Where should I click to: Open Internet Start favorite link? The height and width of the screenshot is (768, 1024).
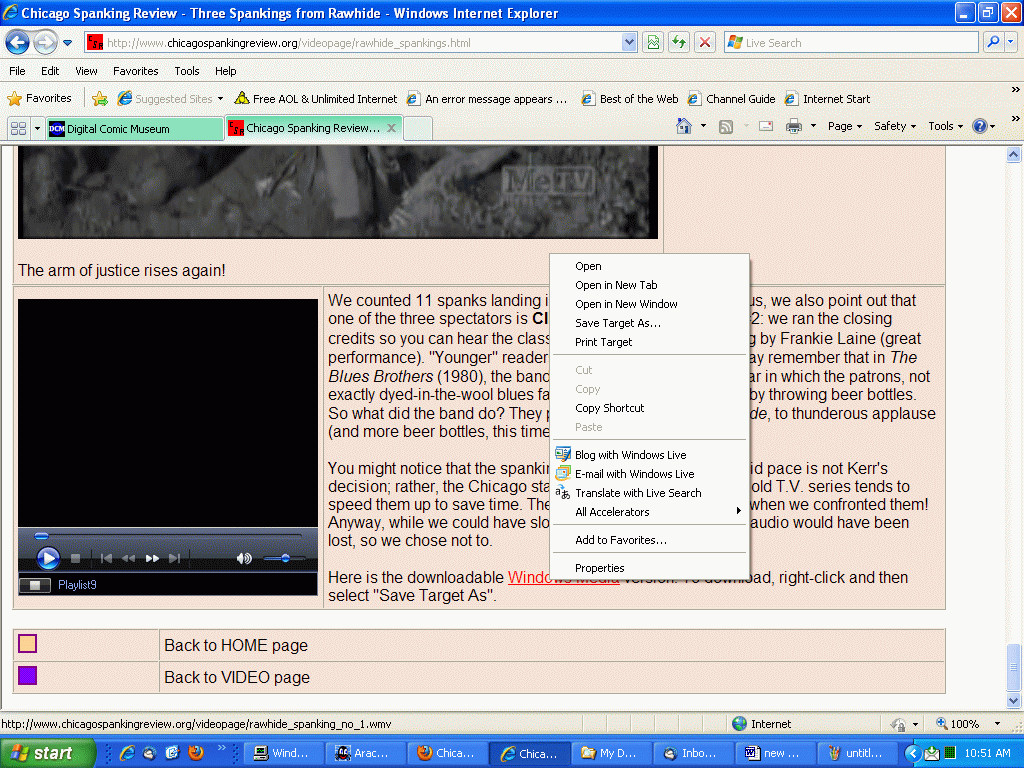[828, 99]
